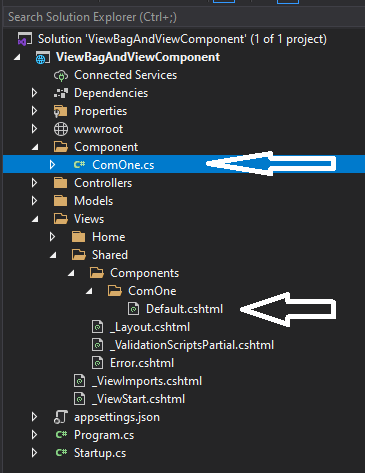Select the Error.cshtml file
The image size is (365, 473).
pyautogui.click(x=142, y=363)
